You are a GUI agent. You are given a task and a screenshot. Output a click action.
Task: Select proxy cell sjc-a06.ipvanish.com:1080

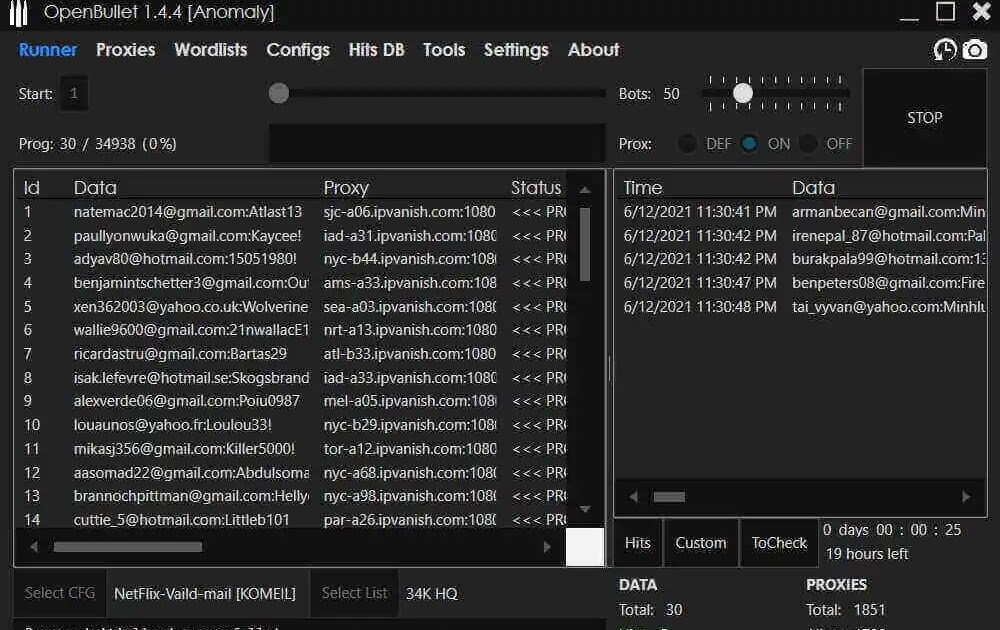(x=409, y=212)
